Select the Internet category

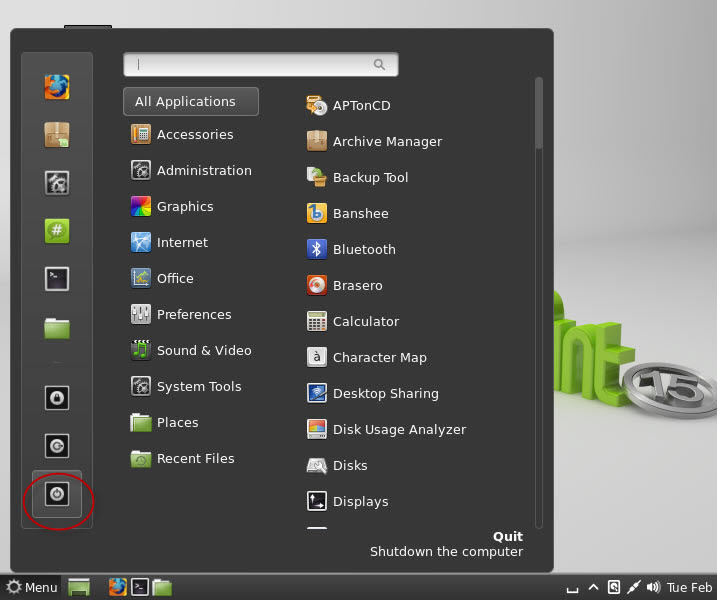point(169,243)
